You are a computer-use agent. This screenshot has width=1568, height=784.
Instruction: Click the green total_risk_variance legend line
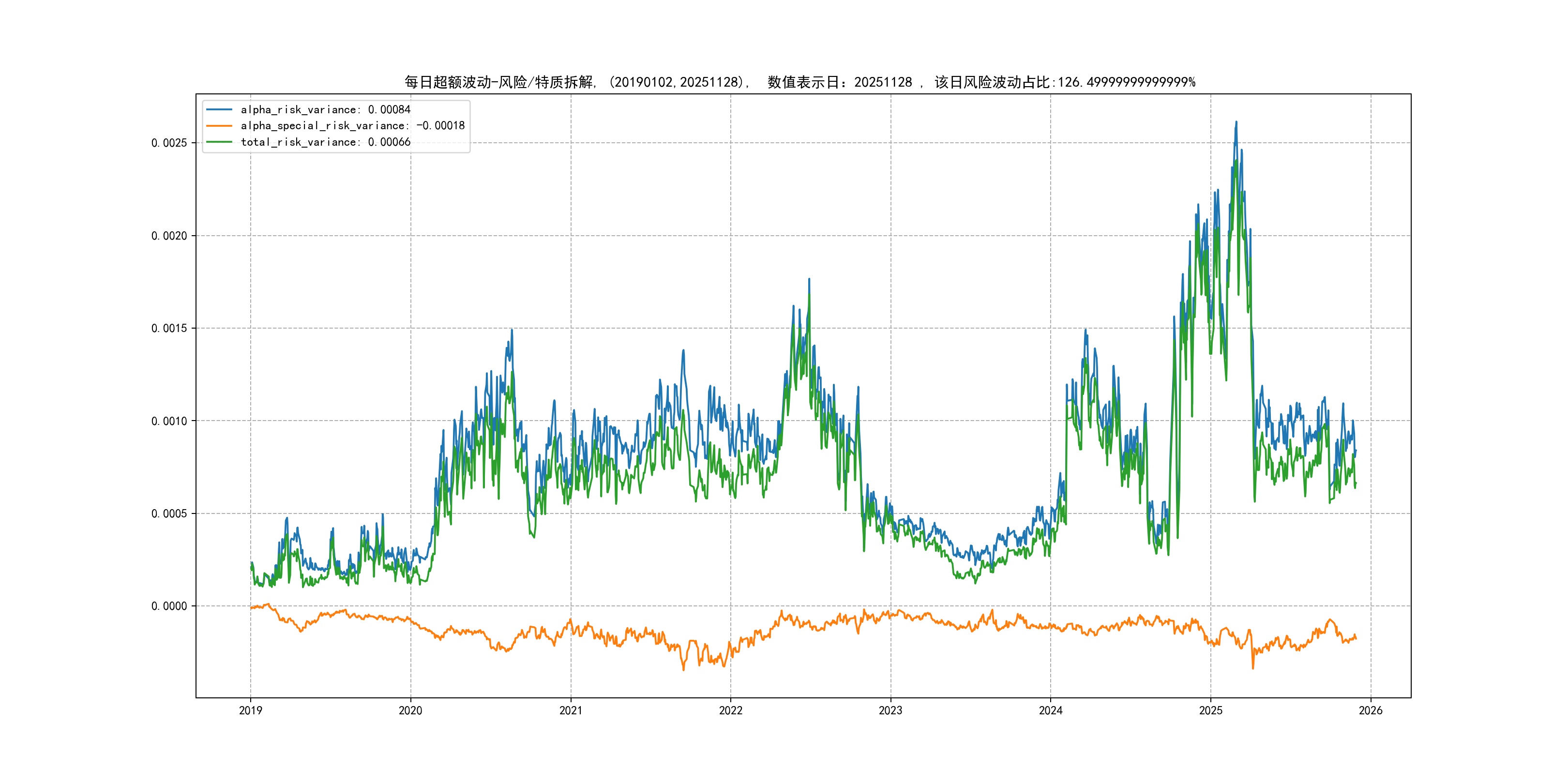(219, 142)
